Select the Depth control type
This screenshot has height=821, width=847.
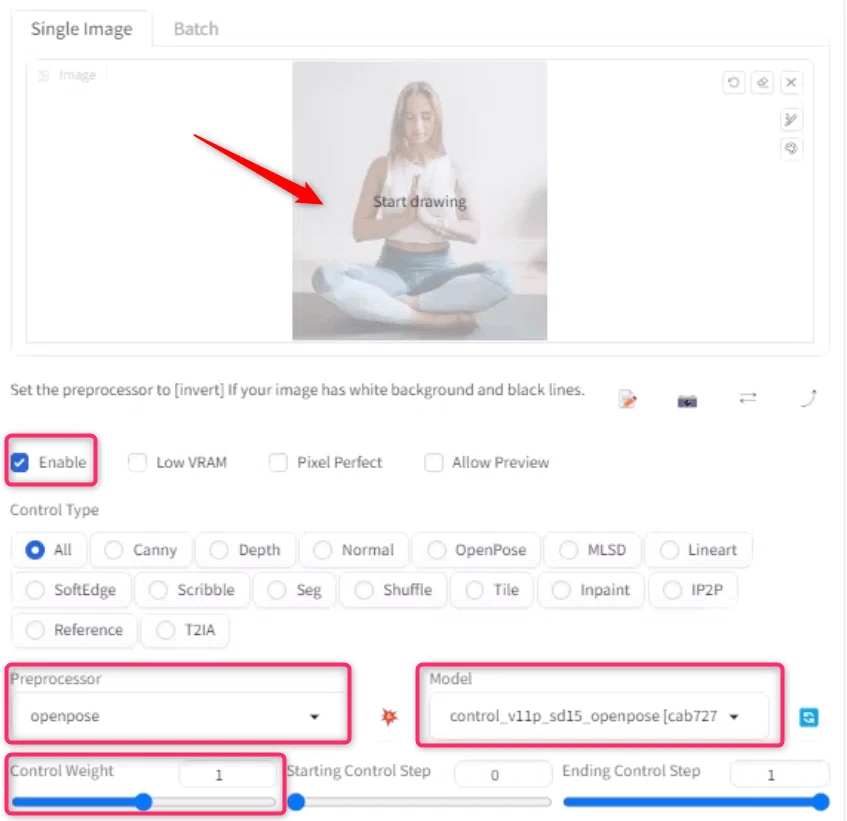[245, 550]
